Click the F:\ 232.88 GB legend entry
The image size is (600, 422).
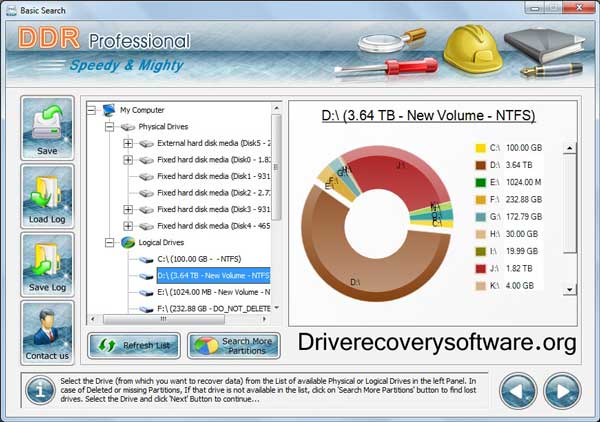(509, 200)
